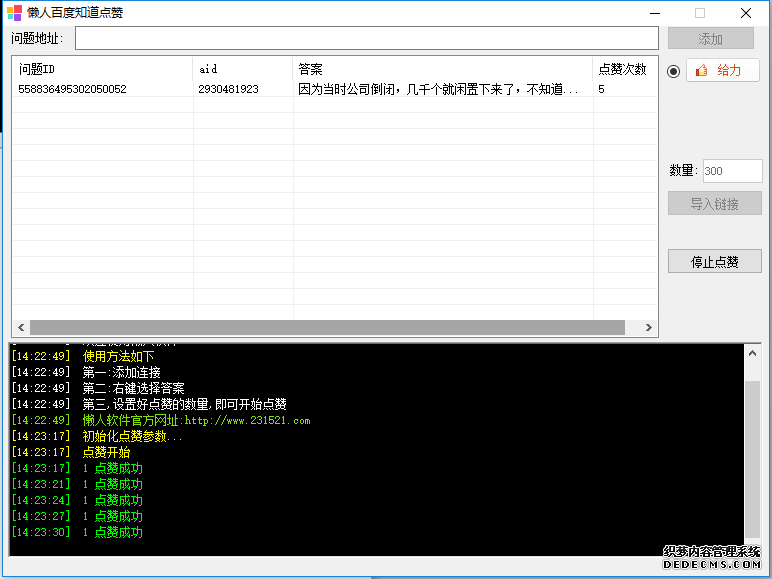Click the log panel's scroll up arrow
Screen dimensions: 772x579
(x=752, y=354)
